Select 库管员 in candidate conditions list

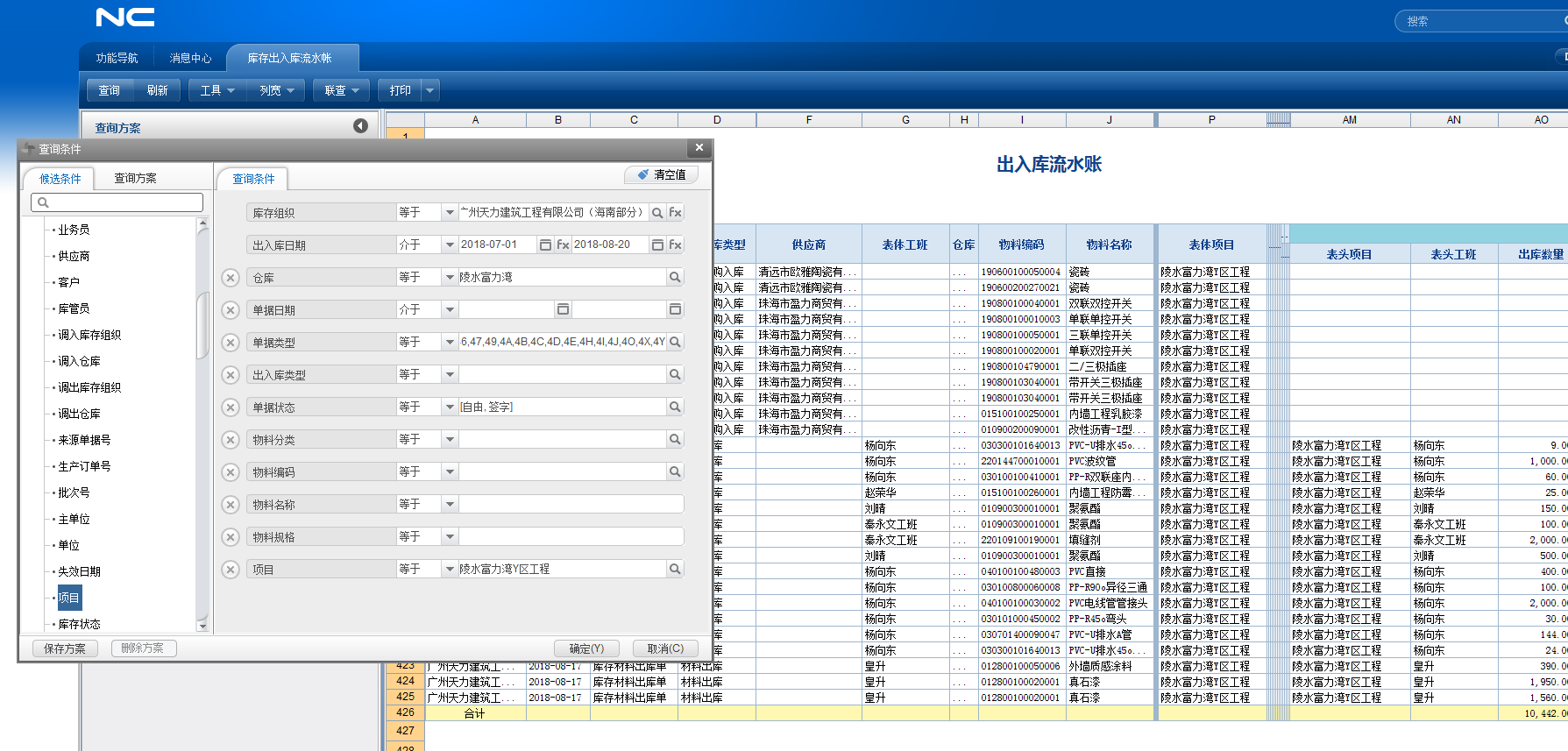click(74, 308)
